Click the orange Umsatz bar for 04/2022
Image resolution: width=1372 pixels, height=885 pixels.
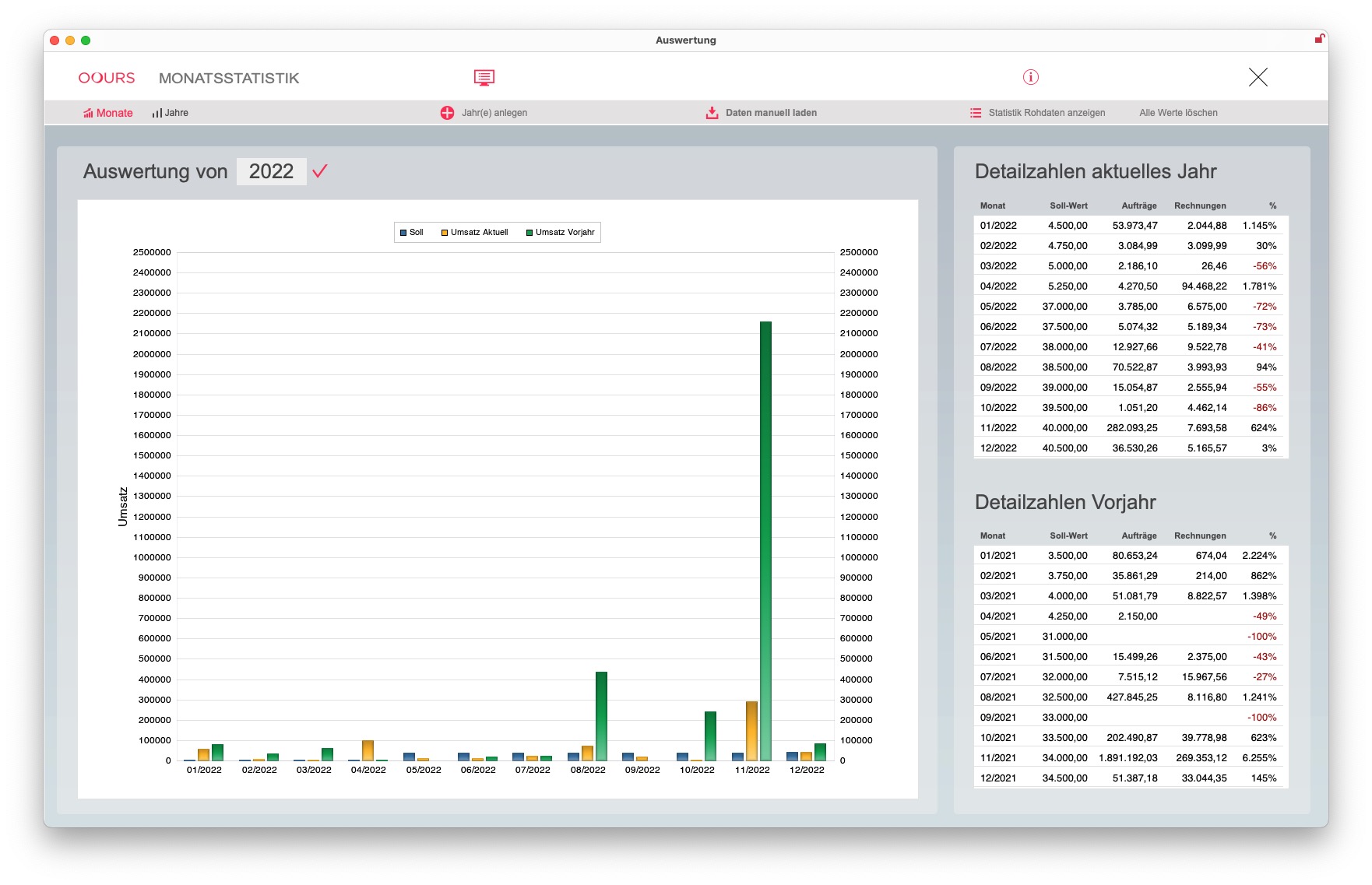(x=368, y=750)
